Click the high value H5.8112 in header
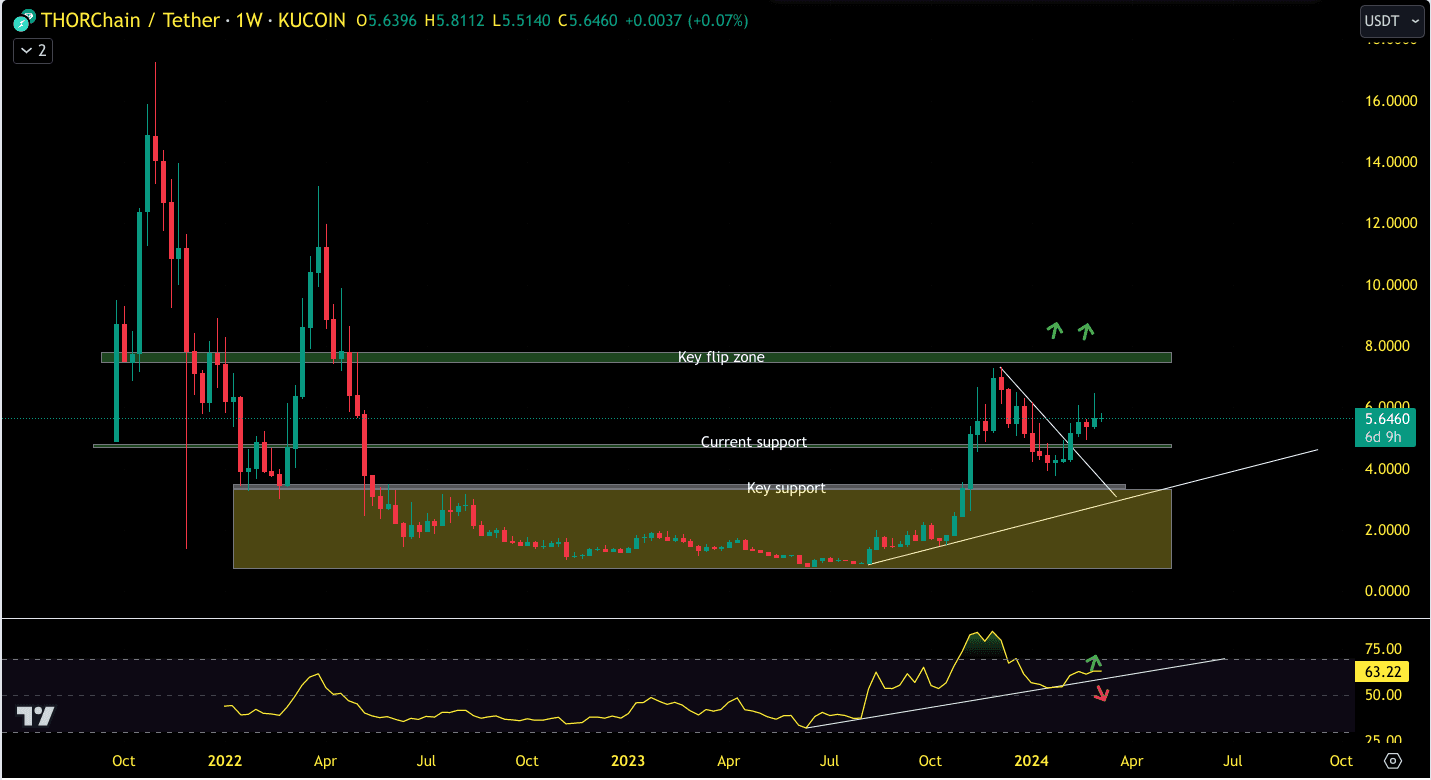Screen dimensions: 1431x780 tap(456, 20)
